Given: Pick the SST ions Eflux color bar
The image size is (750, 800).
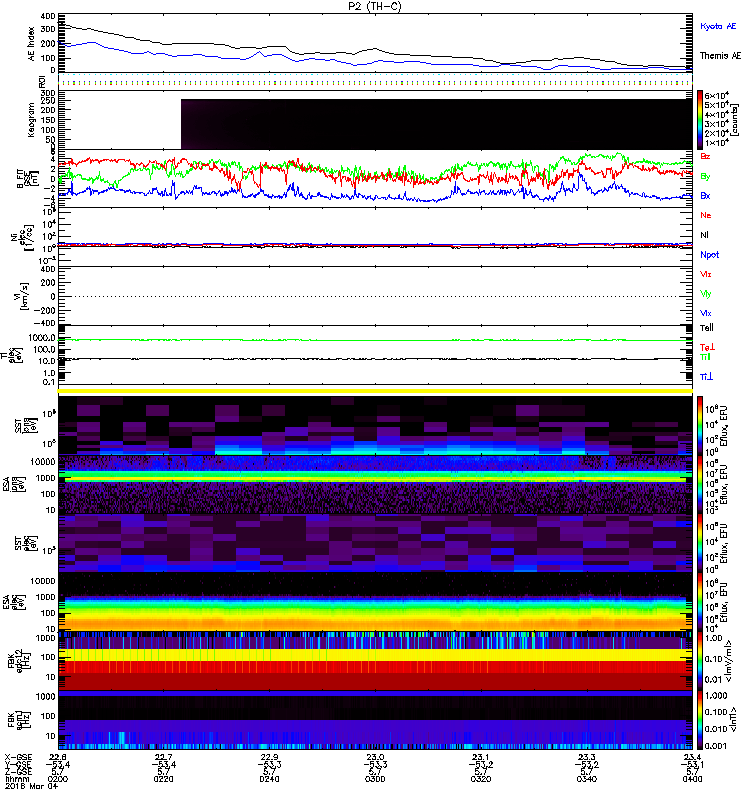Looking at the screenshot, I should pos(699,425).
